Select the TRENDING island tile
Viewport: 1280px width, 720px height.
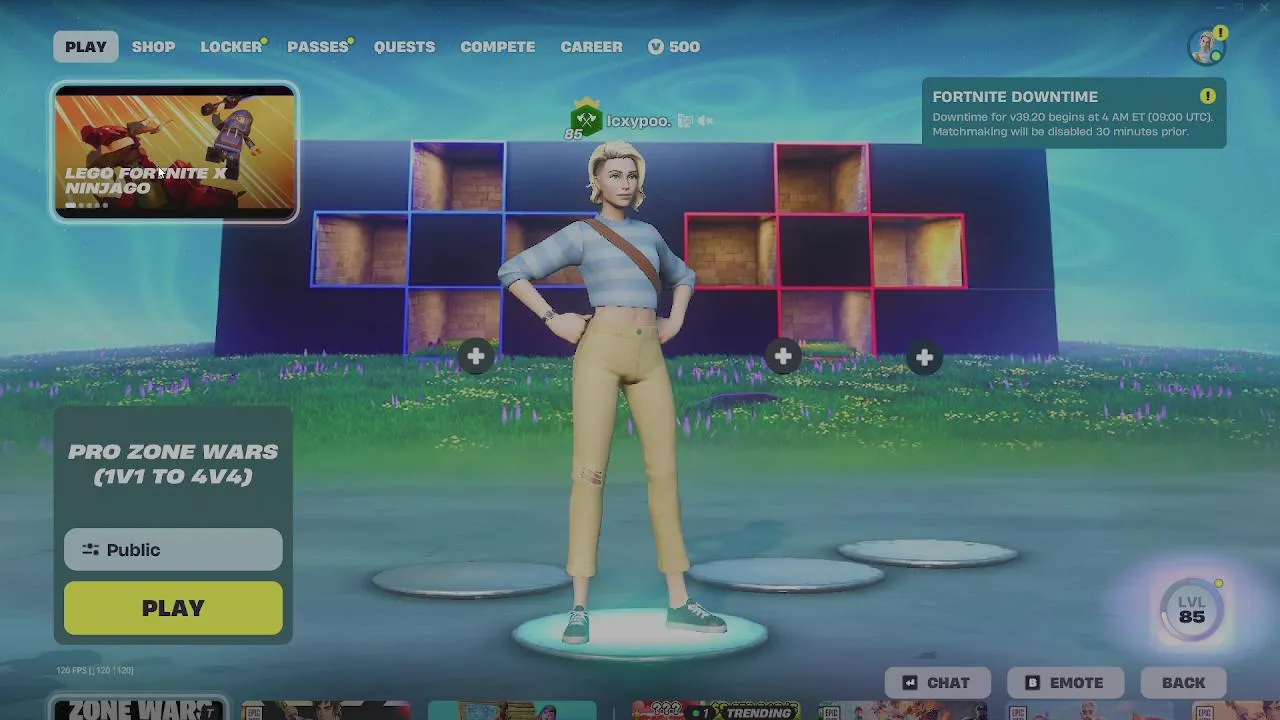coord(716,711)
